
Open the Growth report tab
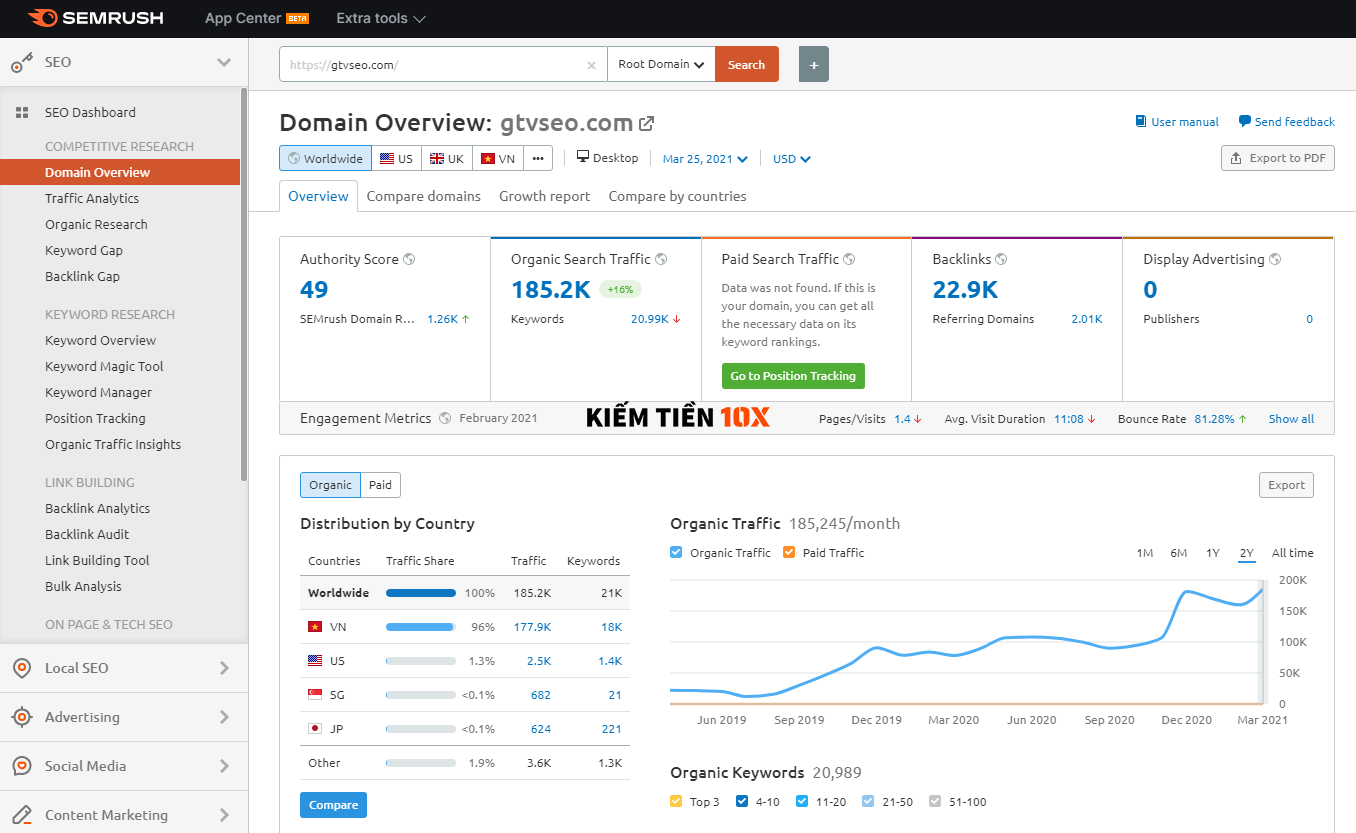(545, 196)
